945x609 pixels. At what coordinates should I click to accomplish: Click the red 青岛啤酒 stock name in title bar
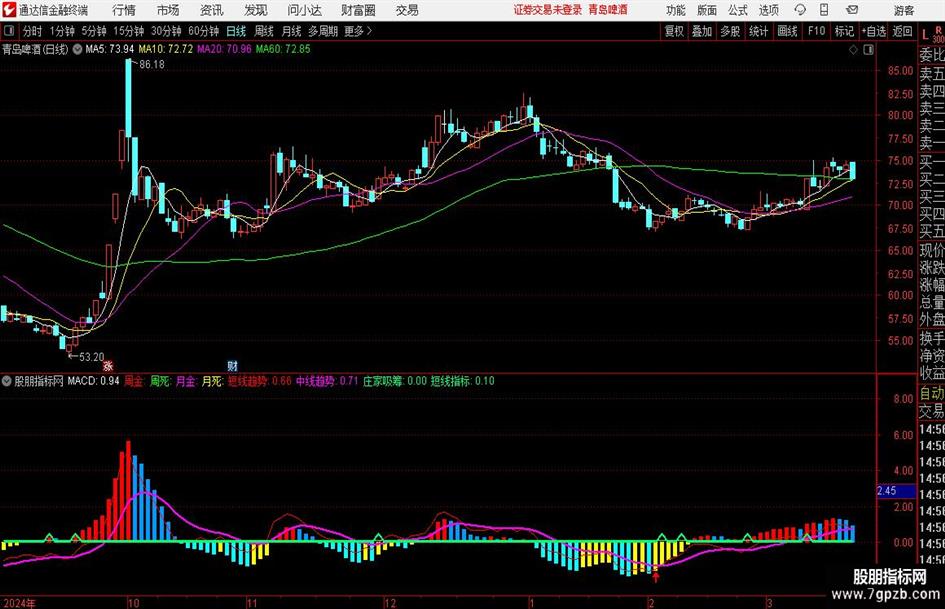(x=608, y=10)
